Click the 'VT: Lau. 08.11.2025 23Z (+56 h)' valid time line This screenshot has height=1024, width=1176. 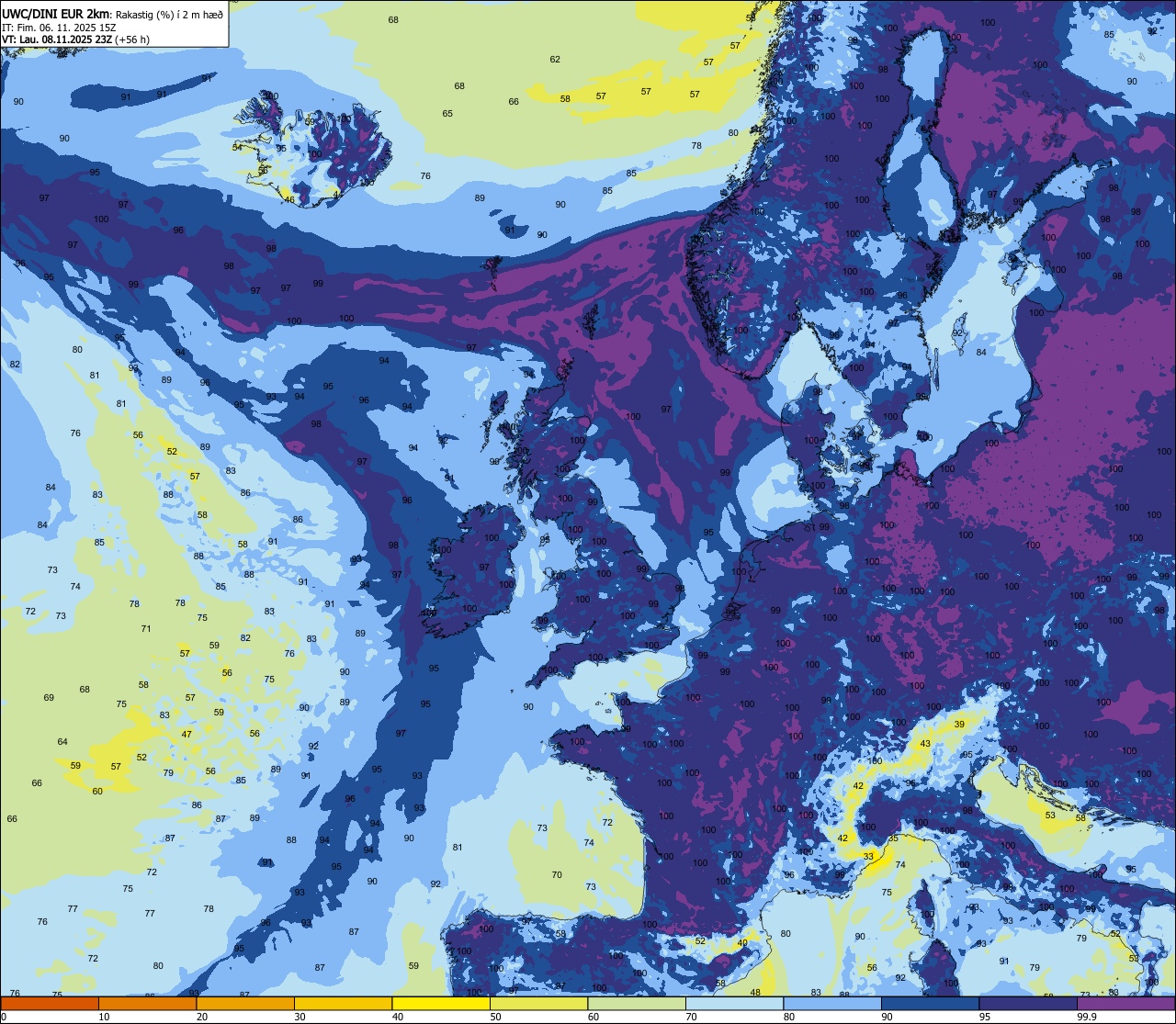point(76,39)
